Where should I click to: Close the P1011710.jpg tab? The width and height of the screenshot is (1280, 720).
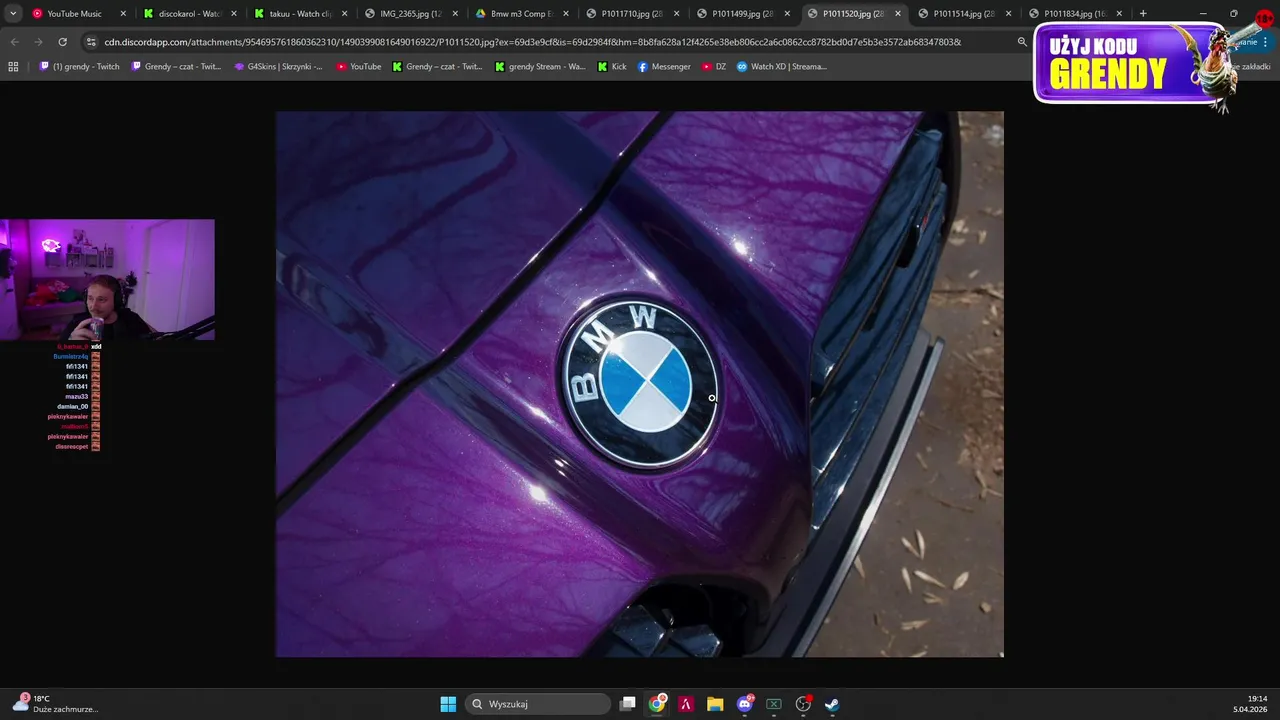pos(677,14)
